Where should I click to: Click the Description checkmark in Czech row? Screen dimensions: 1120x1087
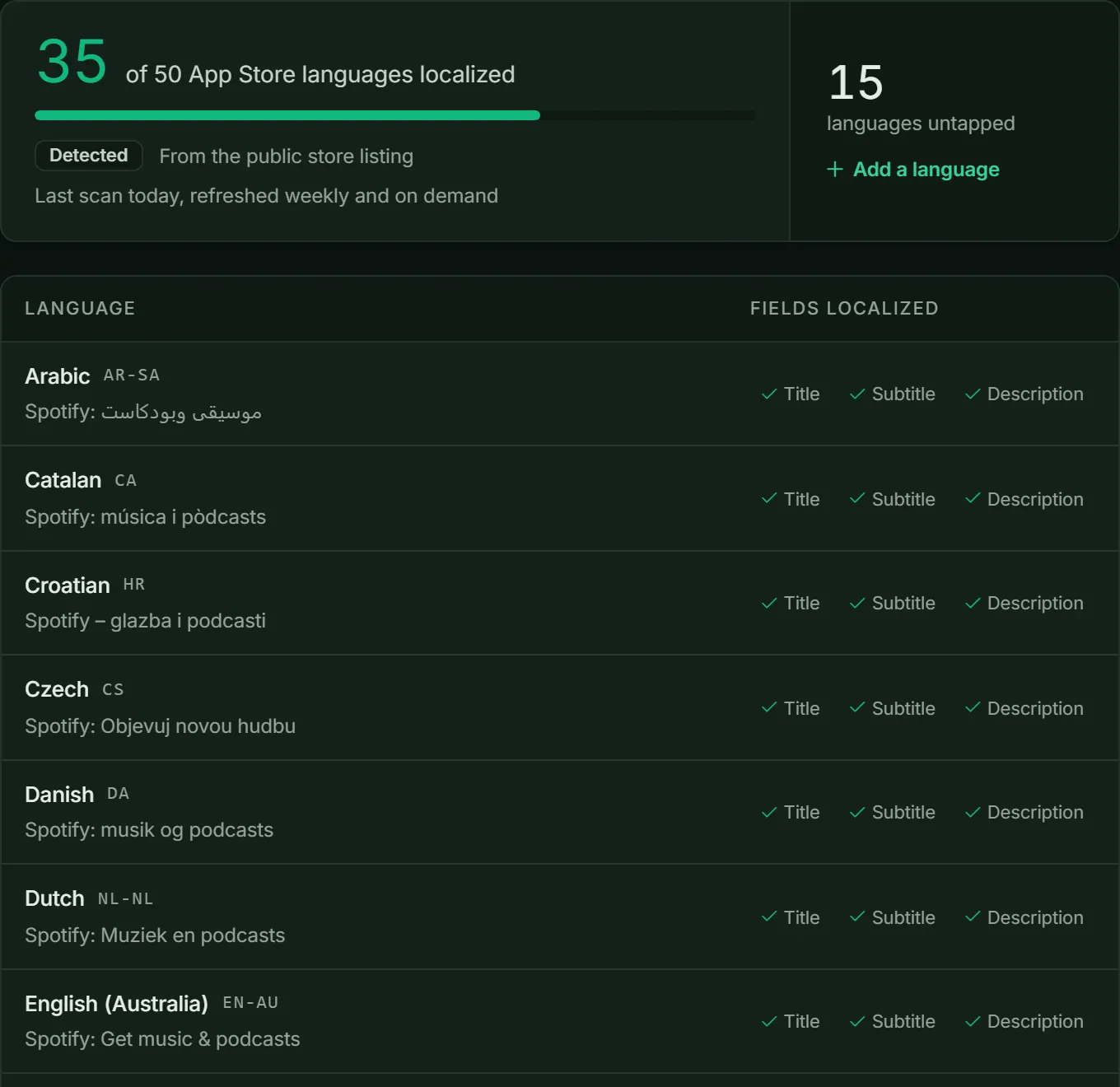click(x=973, y=708)
